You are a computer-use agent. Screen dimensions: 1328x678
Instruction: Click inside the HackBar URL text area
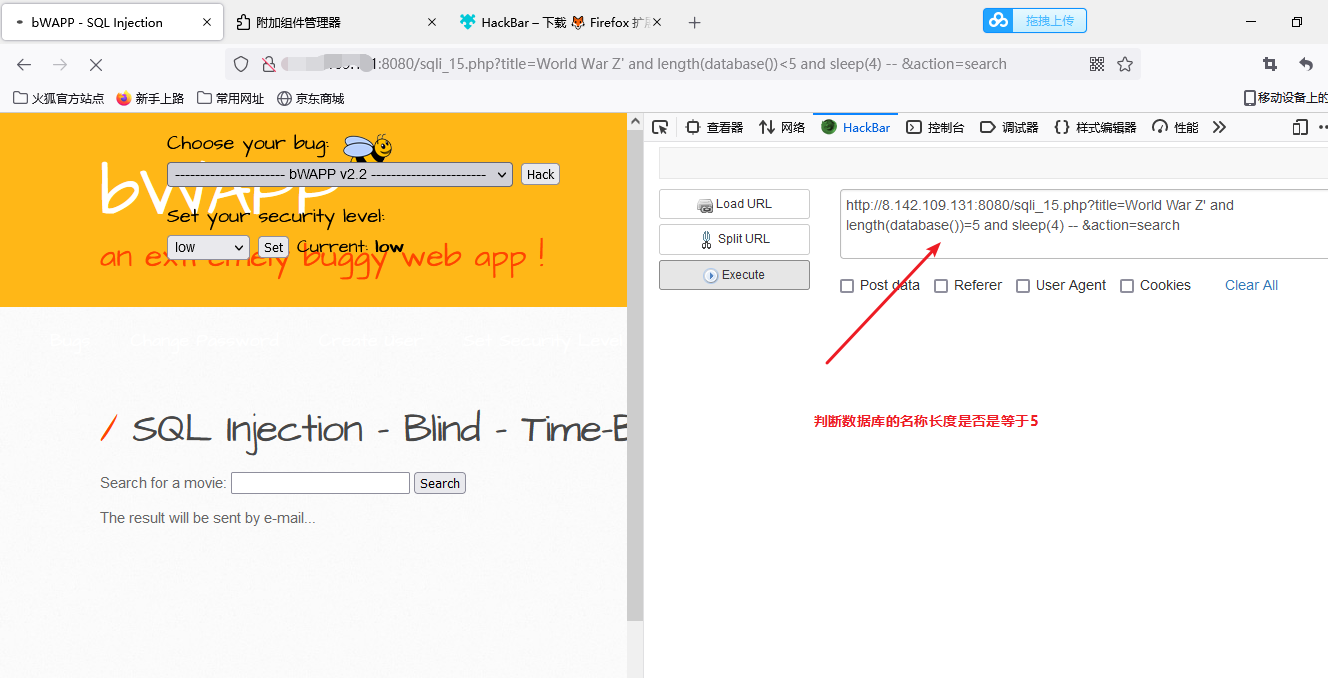point(1084,224)
